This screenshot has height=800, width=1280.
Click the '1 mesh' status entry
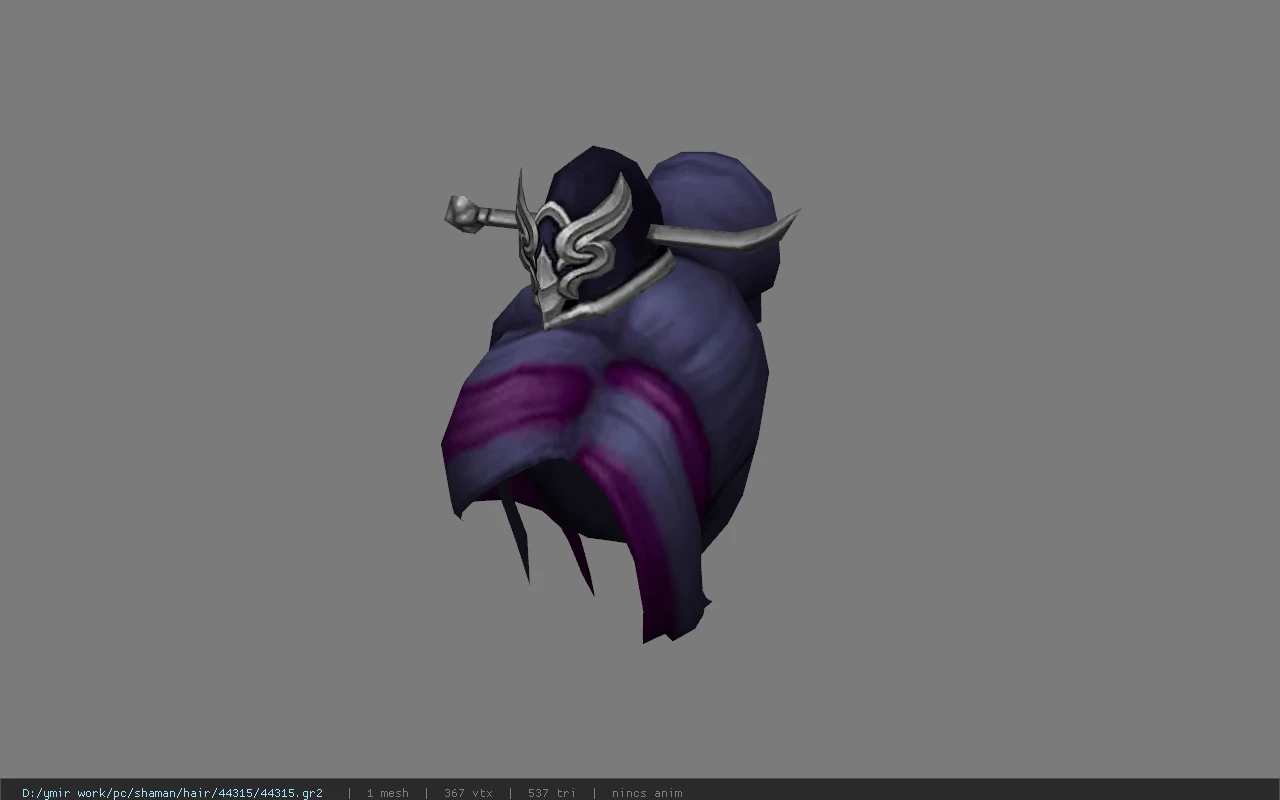point(387,793)
